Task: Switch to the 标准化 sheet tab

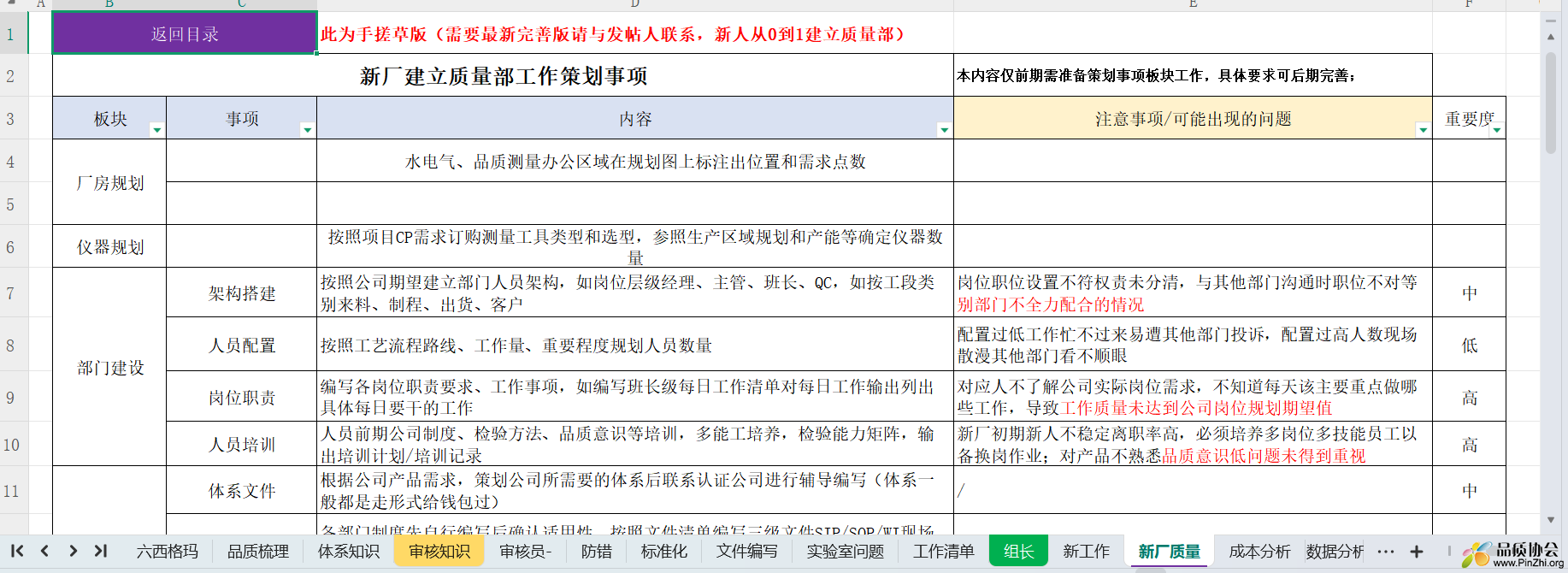Action: [x=664, y=552]
